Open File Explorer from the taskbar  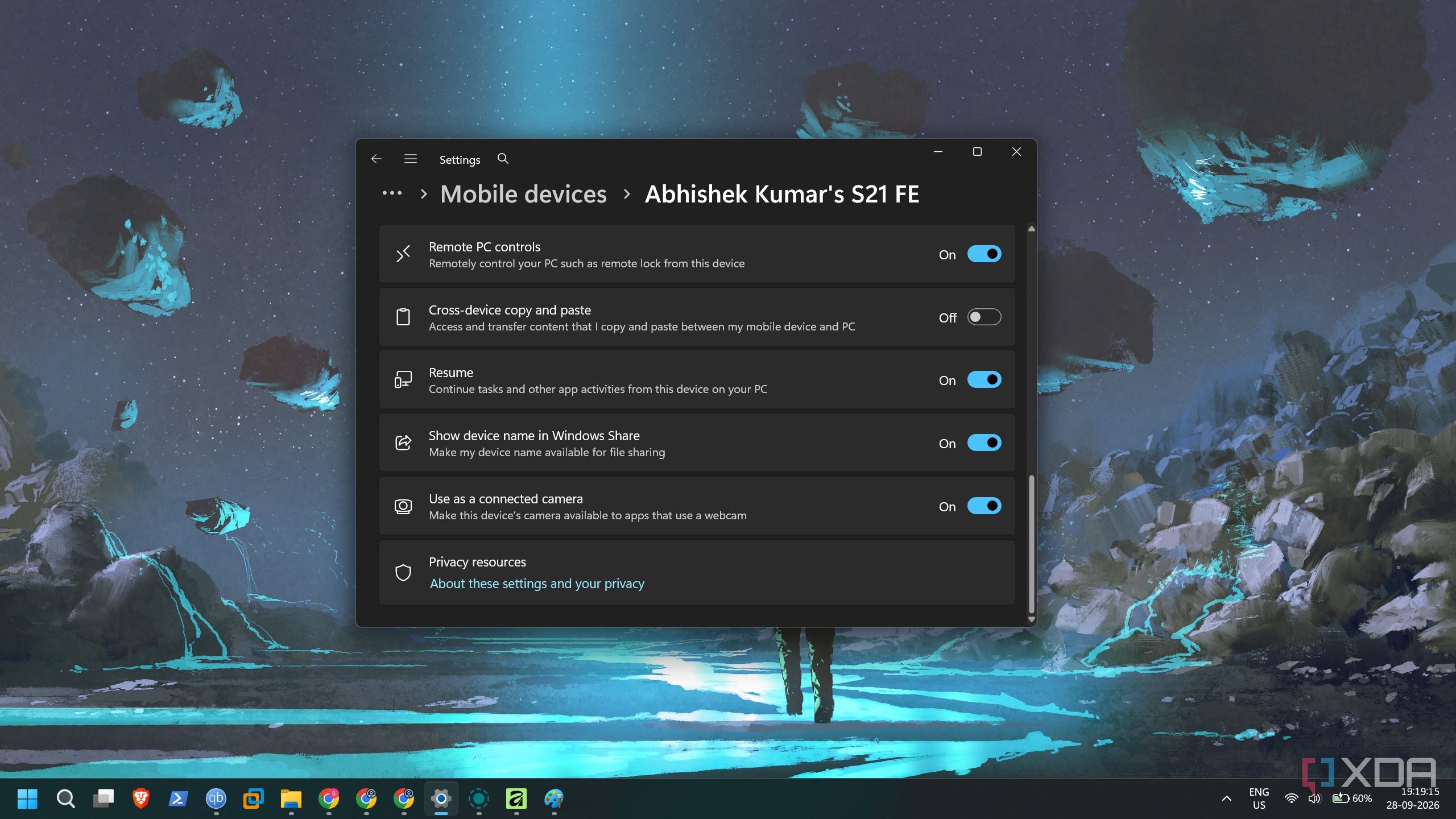point(291,799)
